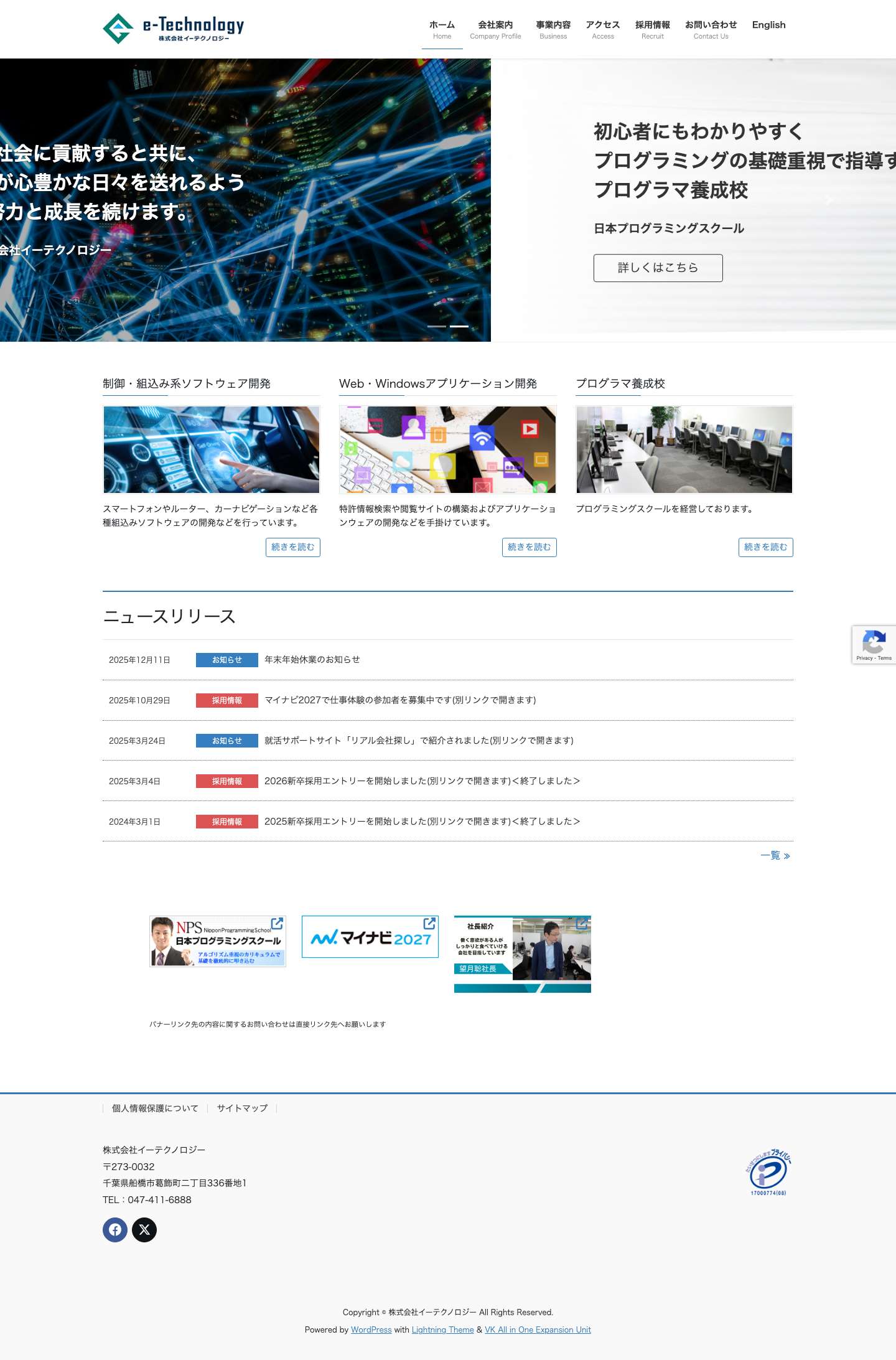Open the 2026新卒採用エントリー news item
The width and height of the screenshot is (896, 1360).
click(422, 781)
